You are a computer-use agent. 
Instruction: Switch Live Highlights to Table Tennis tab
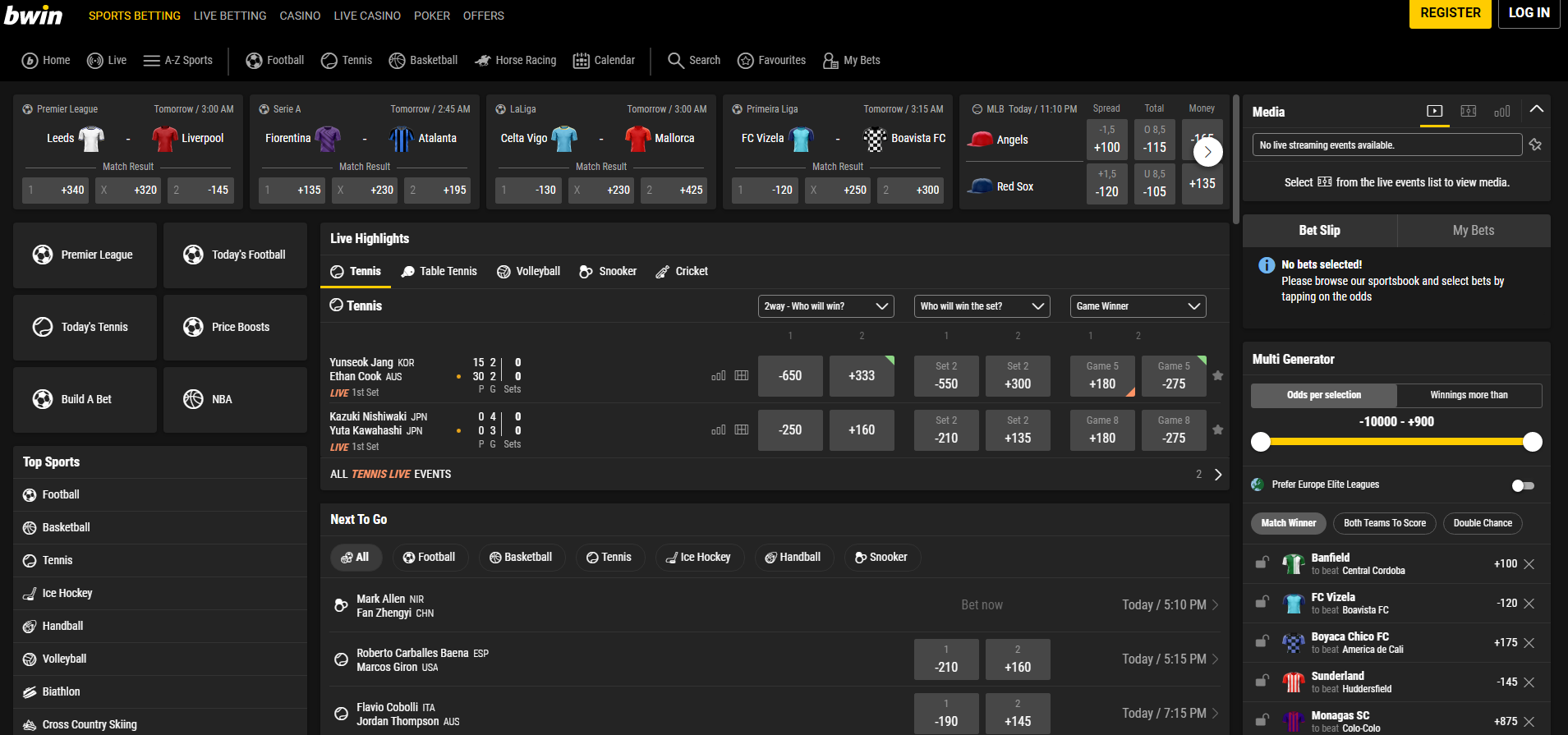(x=439, y=271)
